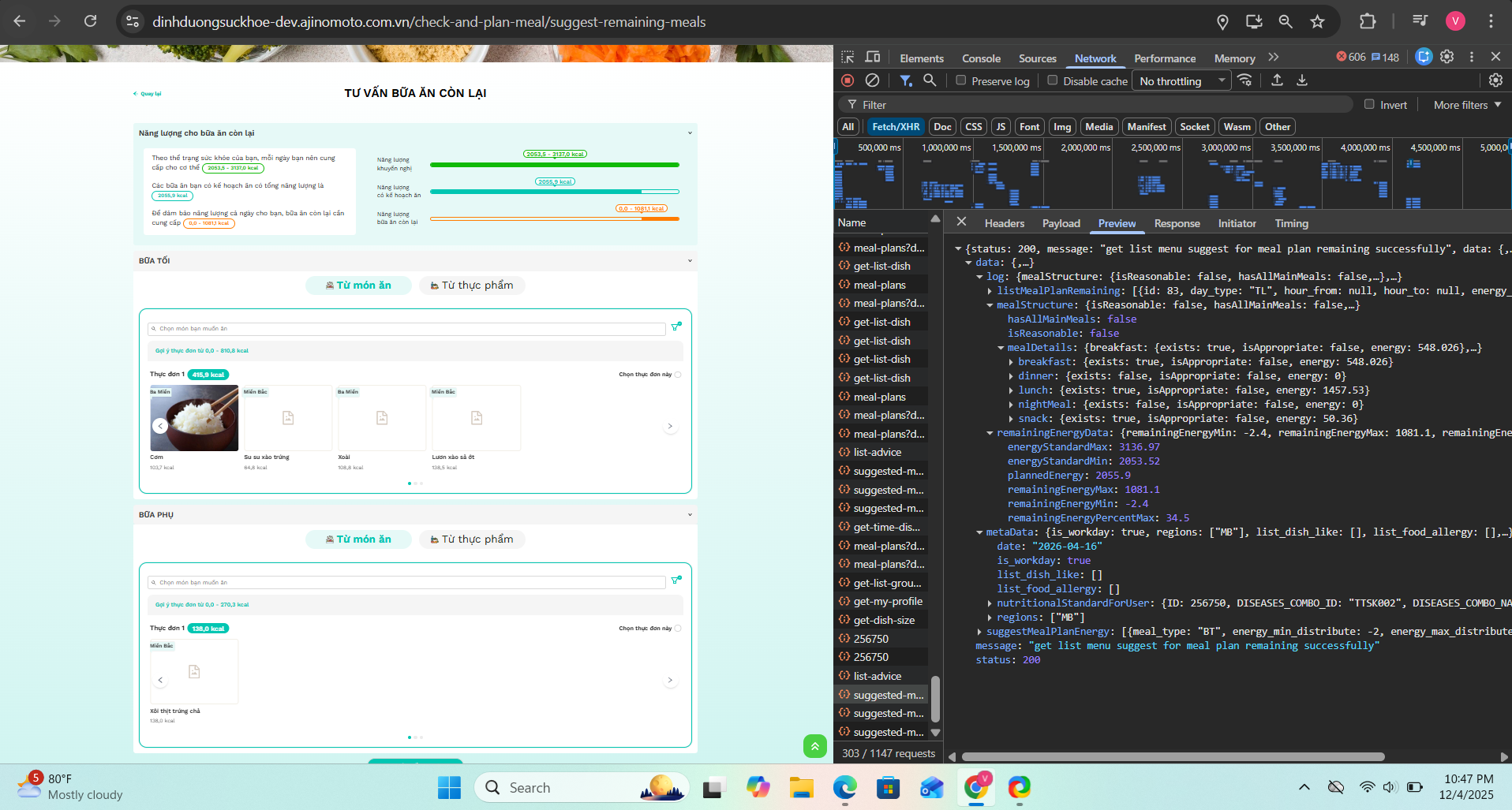Open the No throttling dropdown
This screenshot has width=1512, height=810.
click(1181, 80)
